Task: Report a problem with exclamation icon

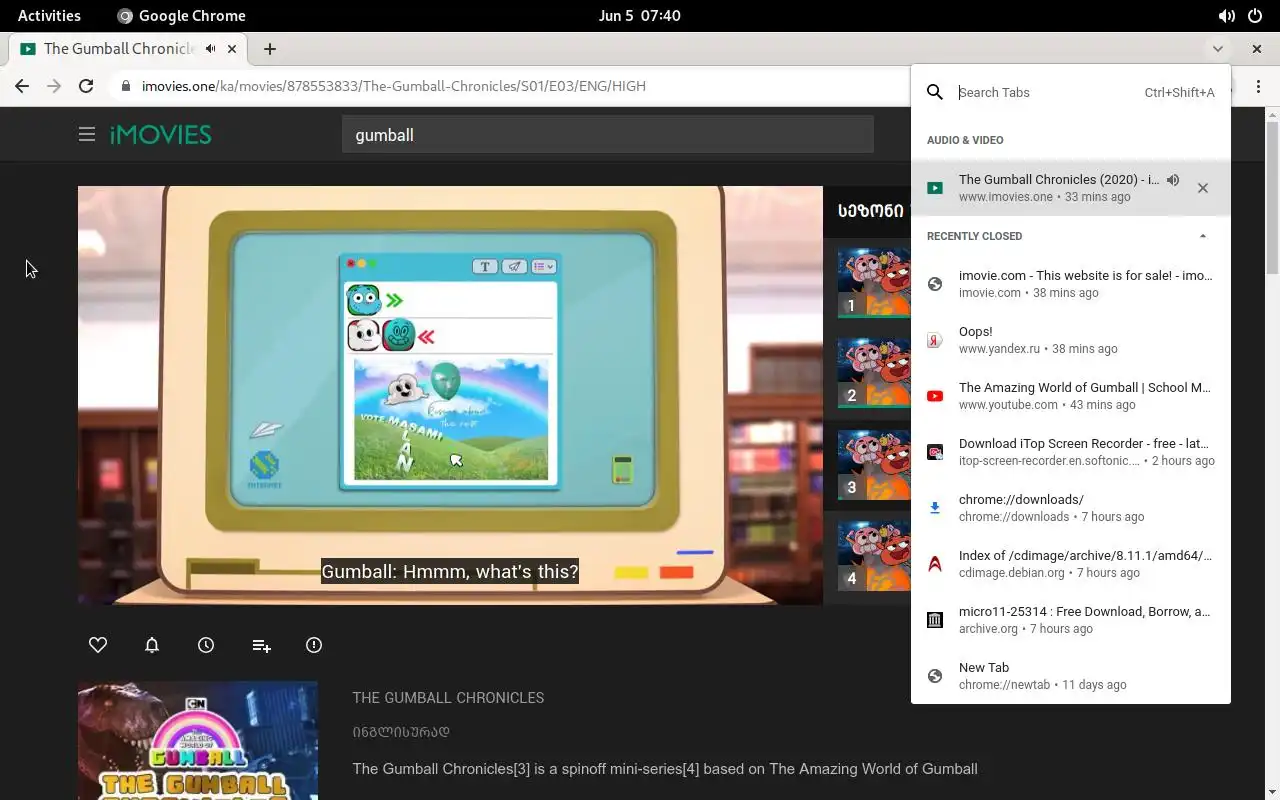Action: click(314, 645)
